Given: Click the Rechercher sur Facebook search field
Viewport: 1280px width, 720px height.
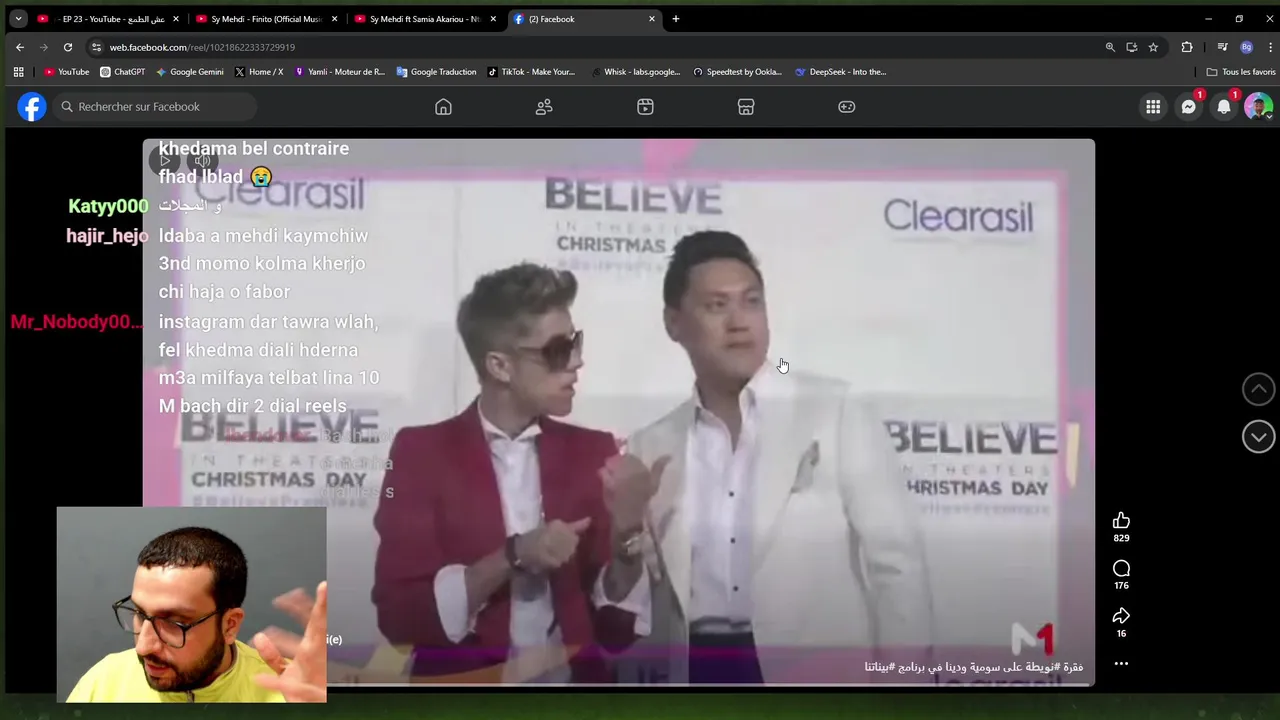Looking at the screenshot, I should point(155,107).
